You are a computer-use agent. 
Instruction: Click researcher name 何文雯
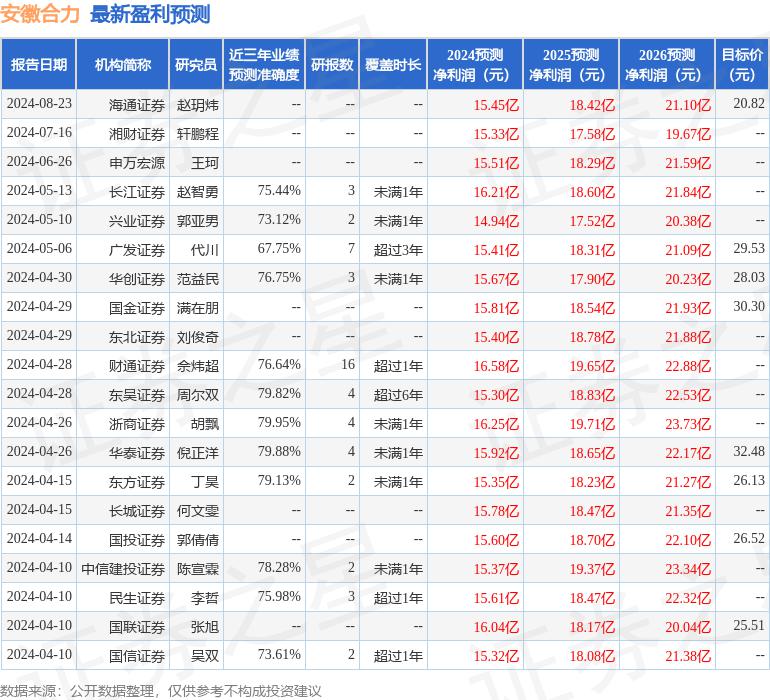click(x=197, y=511)
